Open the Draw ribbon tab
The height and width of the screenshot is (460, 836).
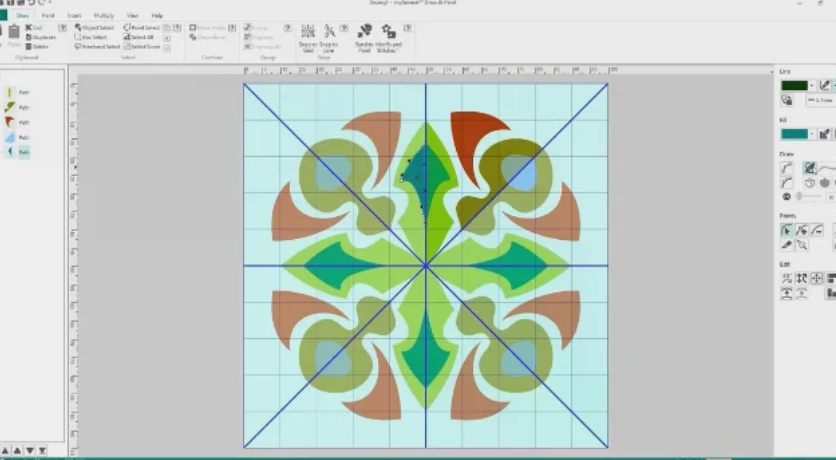click(22, 16)
